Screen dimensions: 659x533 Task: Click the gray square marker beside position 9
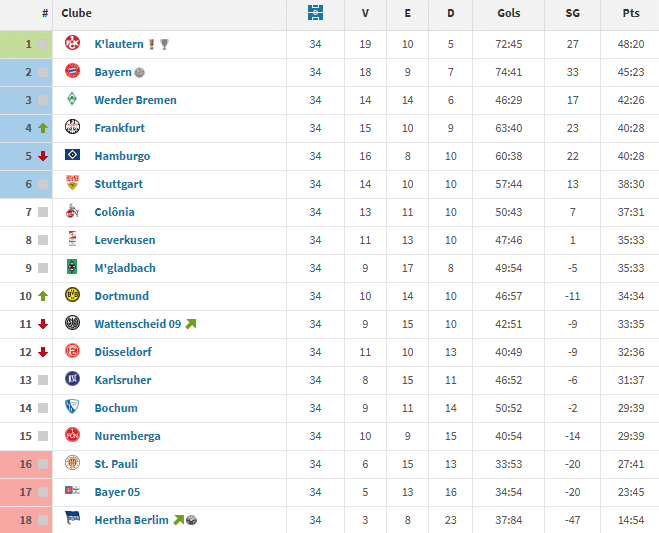click(43, 268)
